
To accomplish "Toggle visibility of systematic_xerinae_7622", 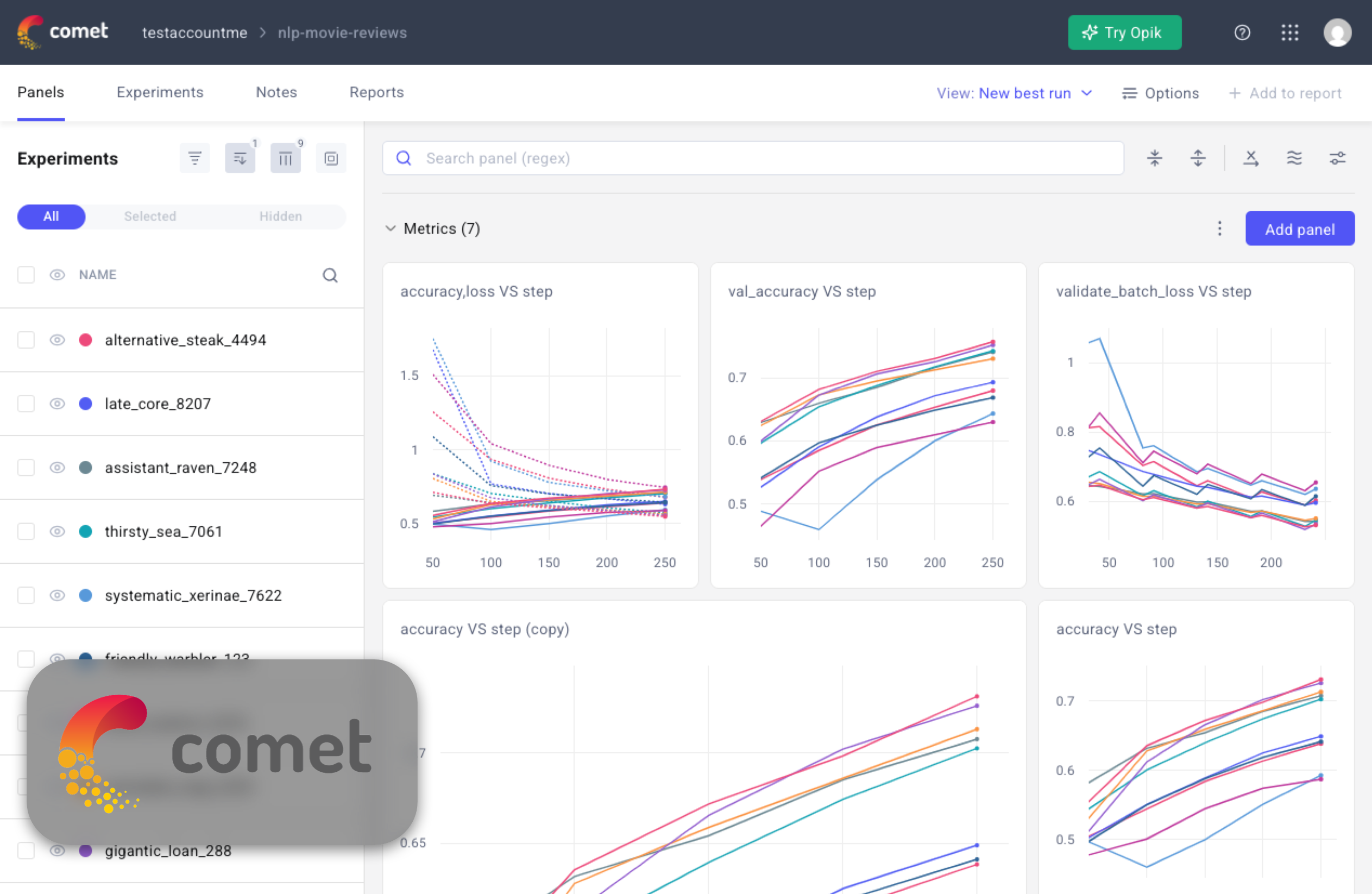I will click(x=57, y=595).
